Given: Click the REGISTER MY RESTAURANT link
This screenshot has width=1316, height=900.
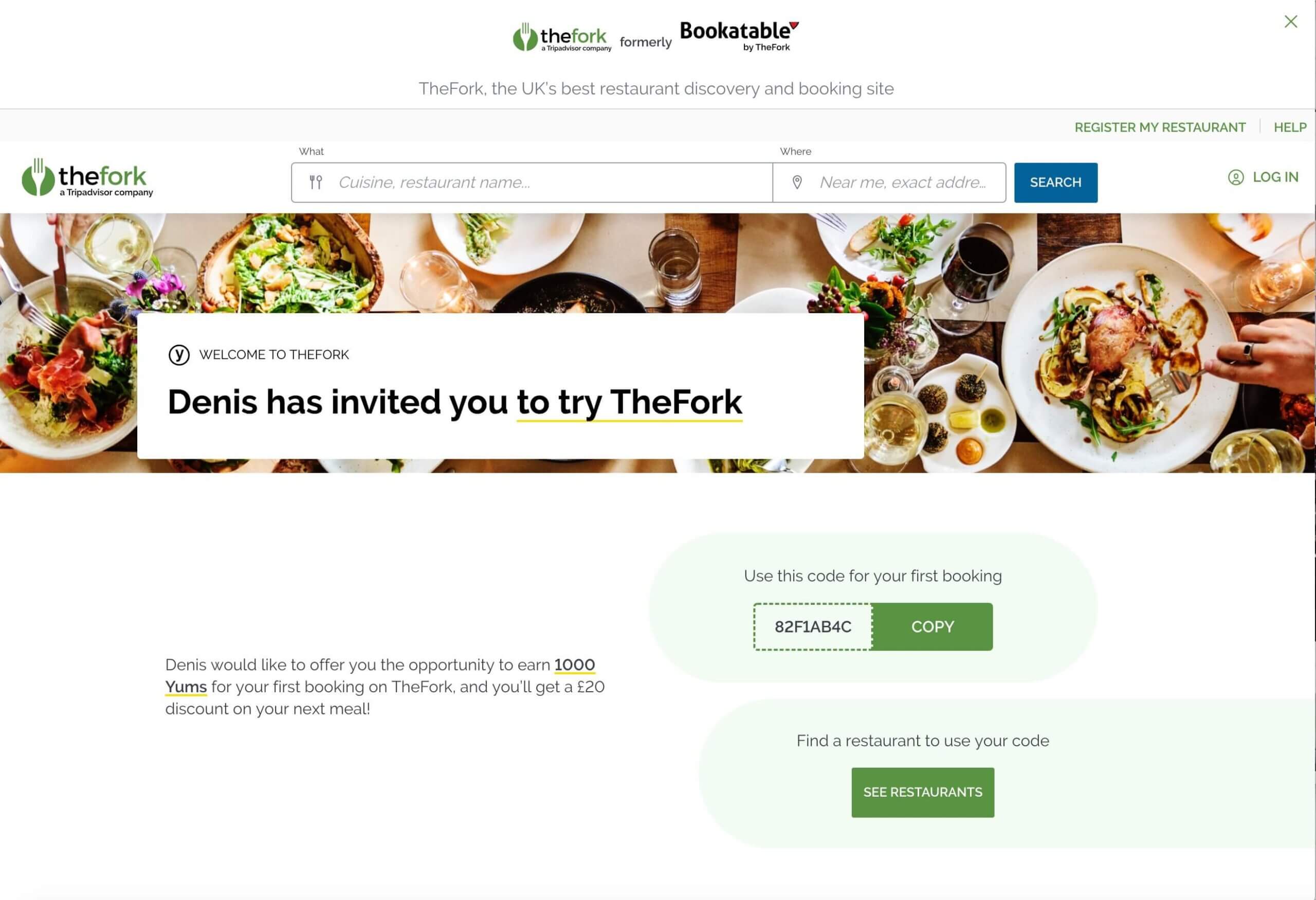Looking at the screenshot, I should coord(1160,127).
